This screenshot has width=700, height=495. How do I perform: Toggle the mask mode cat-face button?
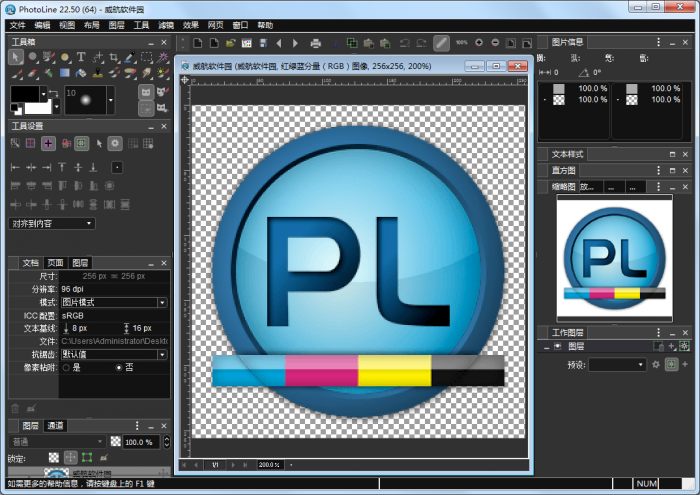146,92
